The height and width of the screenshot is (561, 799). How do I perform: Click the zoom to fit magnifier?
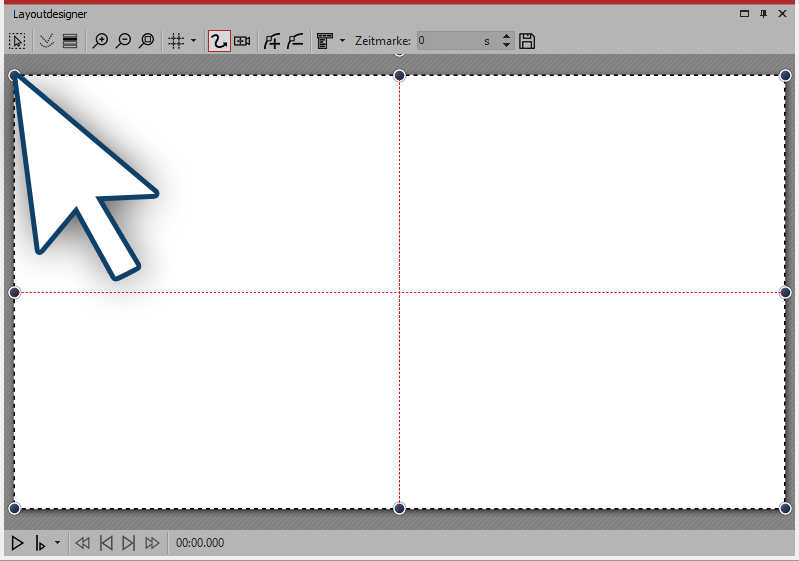click(x=147, y=41)
